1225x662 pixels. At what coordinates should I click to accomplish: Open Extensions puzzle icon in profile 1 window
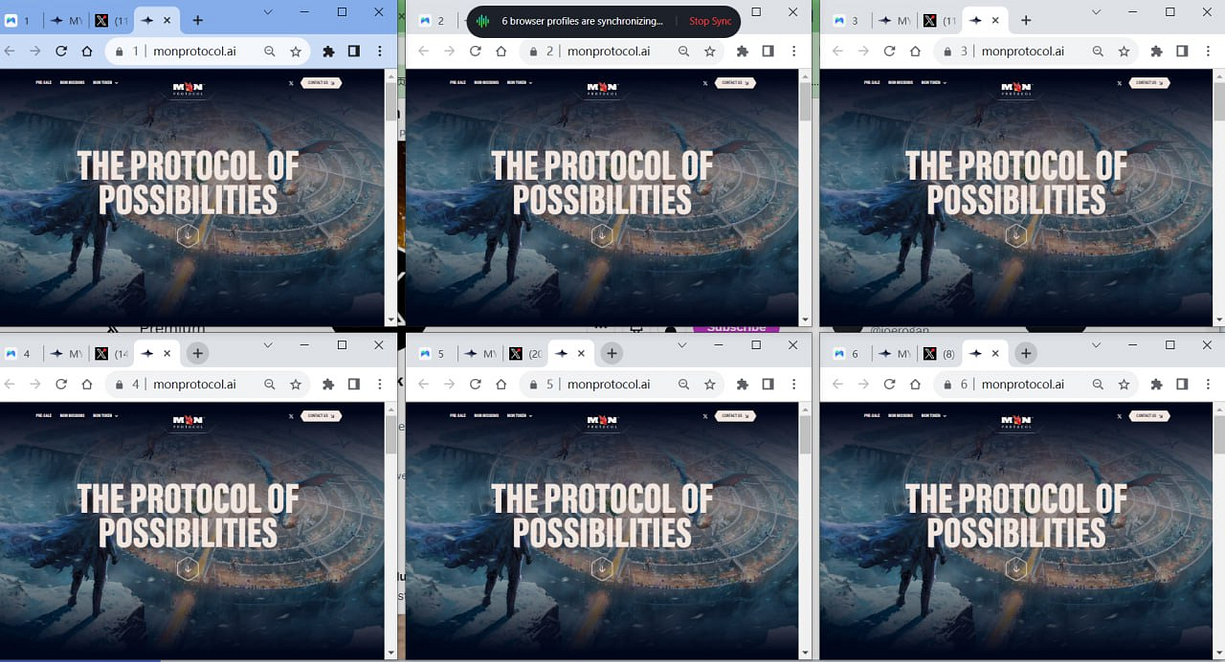pyautogui.click(x=328, y=51)
